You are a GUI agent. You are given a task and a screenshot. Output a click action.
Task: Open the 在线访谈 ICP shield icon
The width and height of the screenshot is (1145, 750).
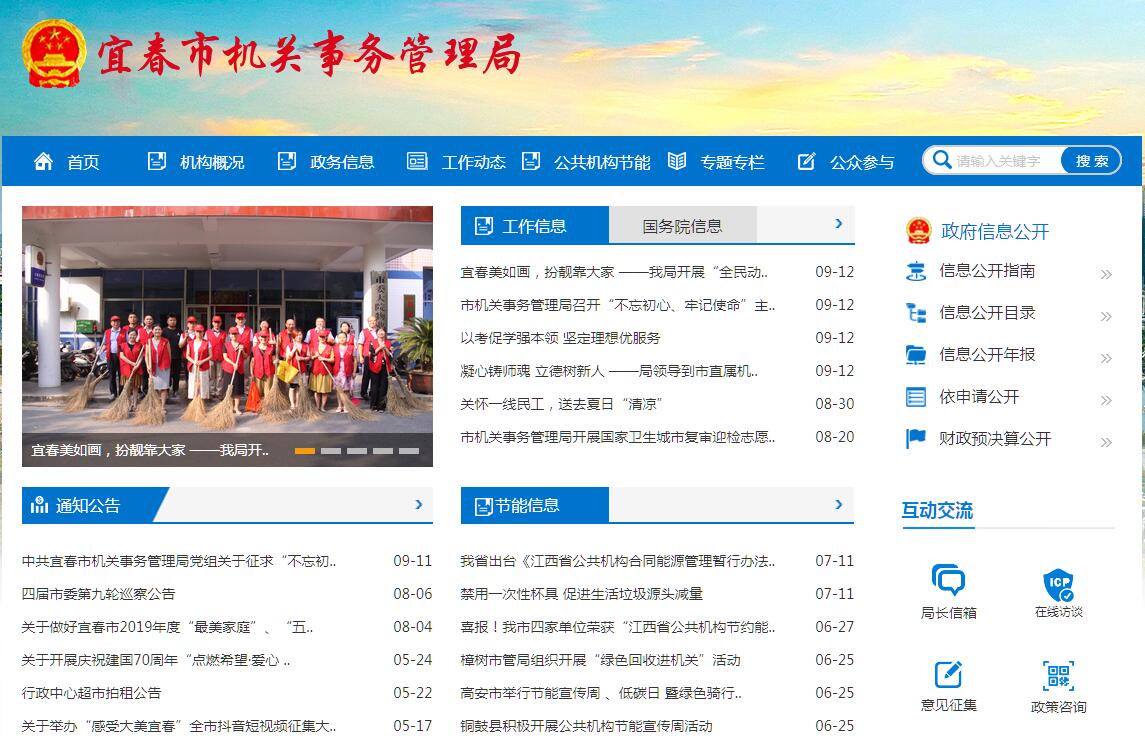1058,584
